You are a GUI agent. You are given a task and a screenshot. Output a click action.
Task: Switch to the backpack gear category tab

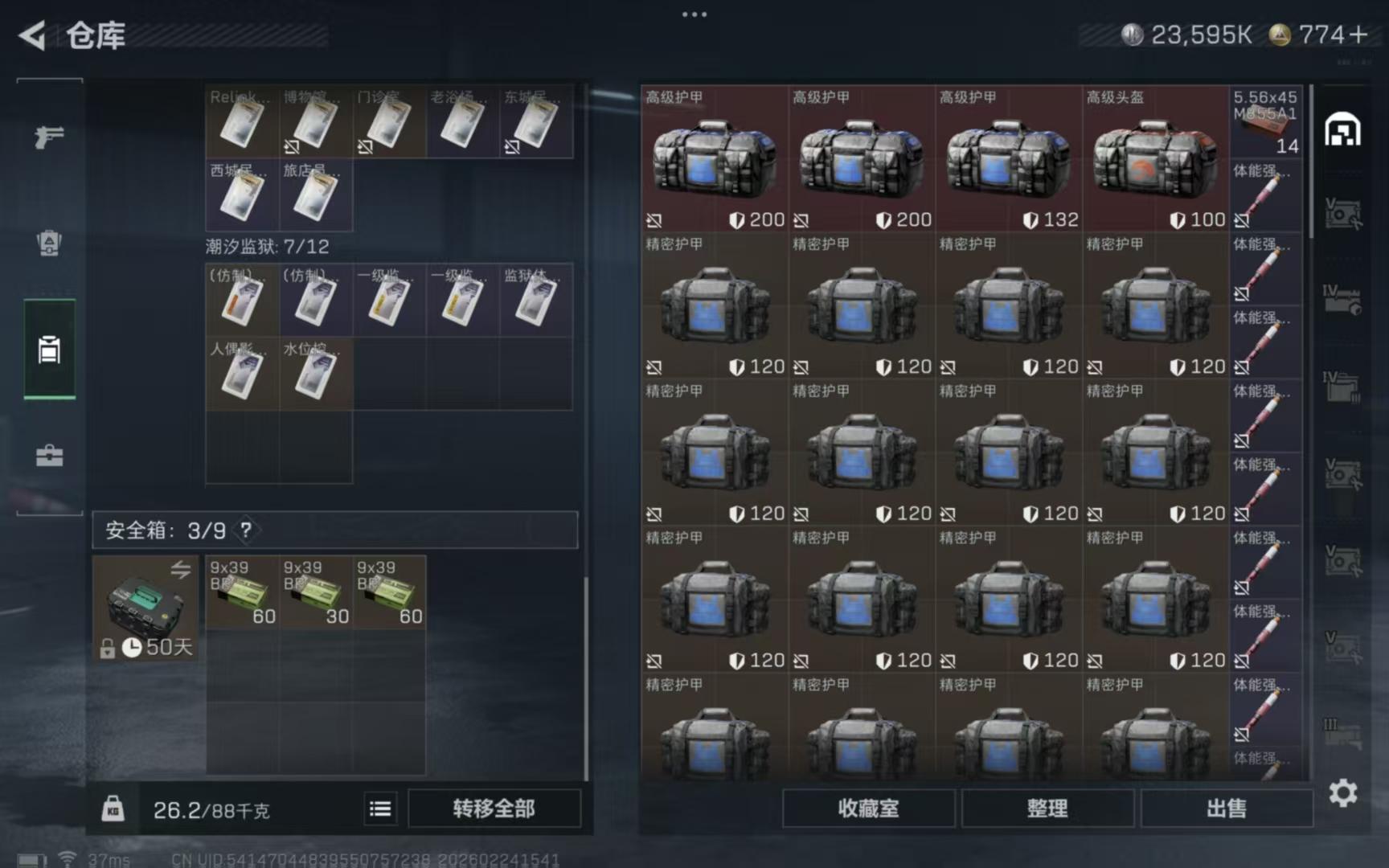pyautogui.click(x=49, y=243)
